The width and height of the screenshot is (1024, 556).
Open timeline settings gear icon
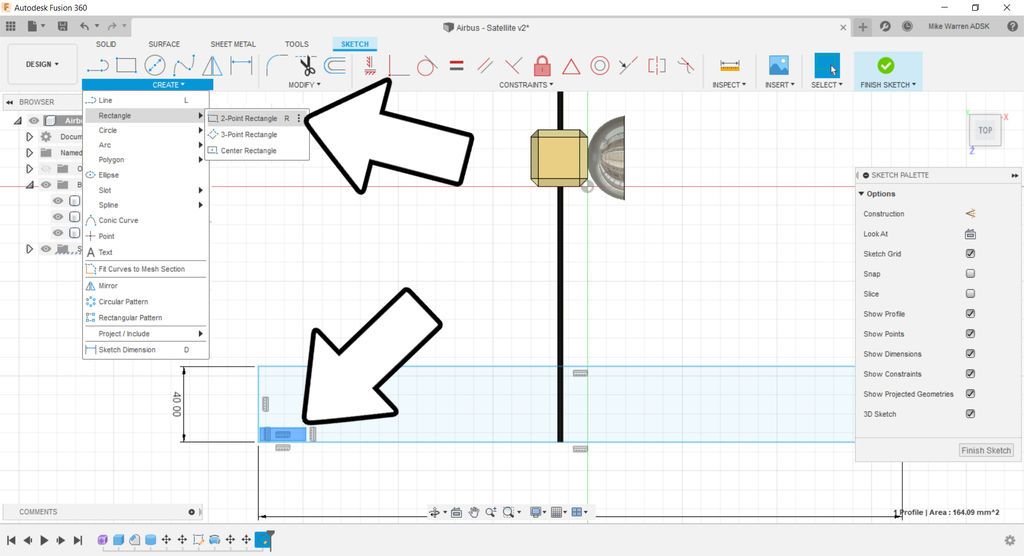(1010, 540)
